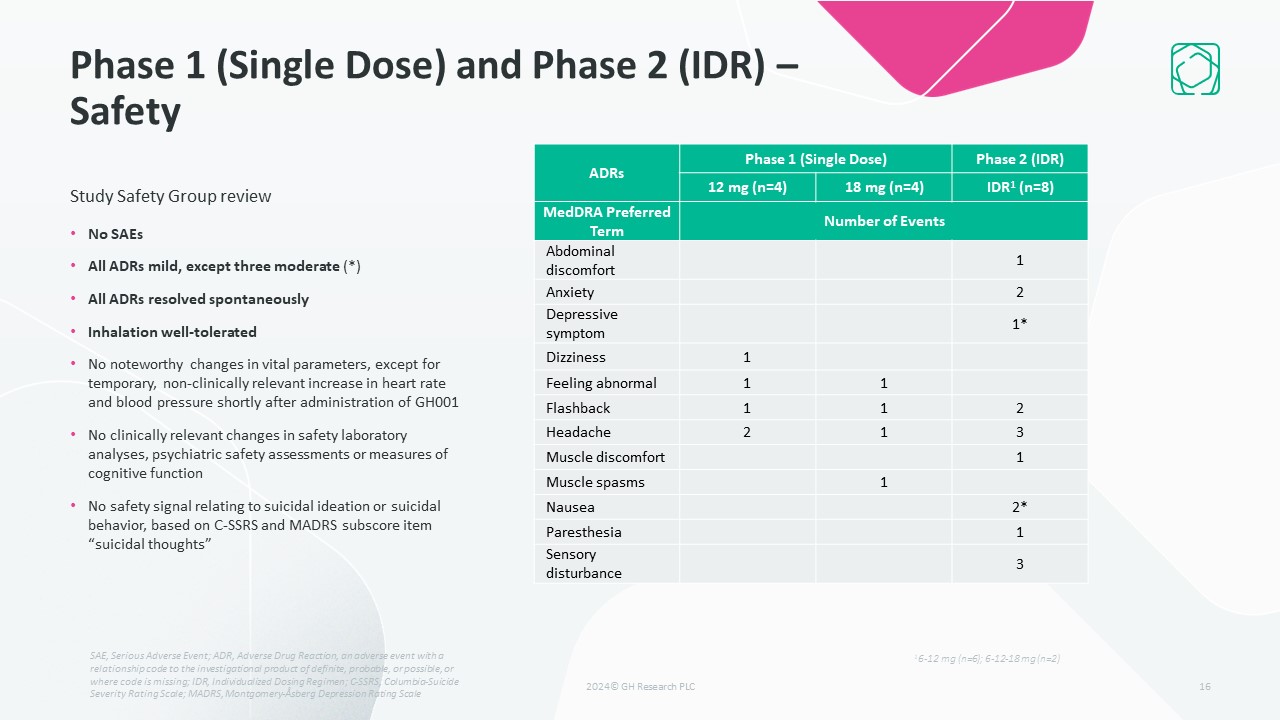Click the "All ADRs mild, except three moderate" bullet
Image resolution: width=1280 pixels, height=720 pixels.
224,266
